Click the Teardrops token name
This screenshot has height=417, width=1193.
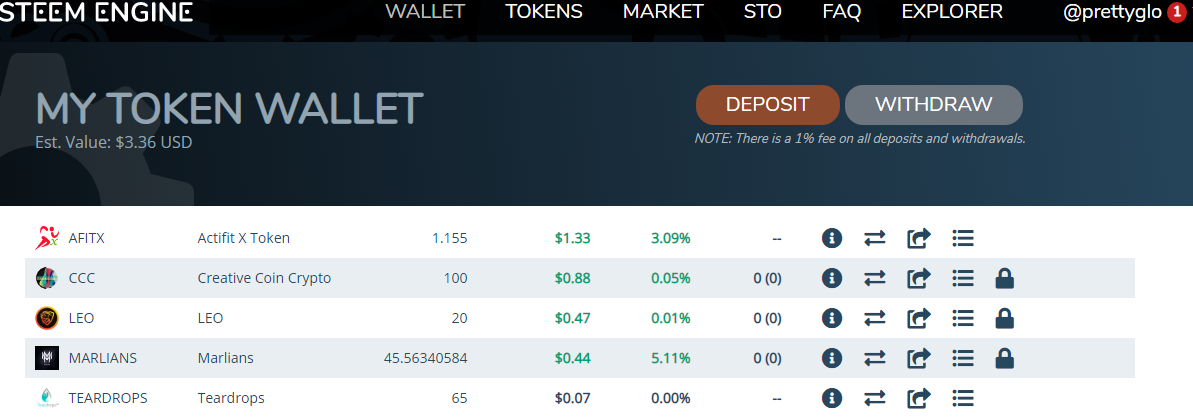click(231, 398)
